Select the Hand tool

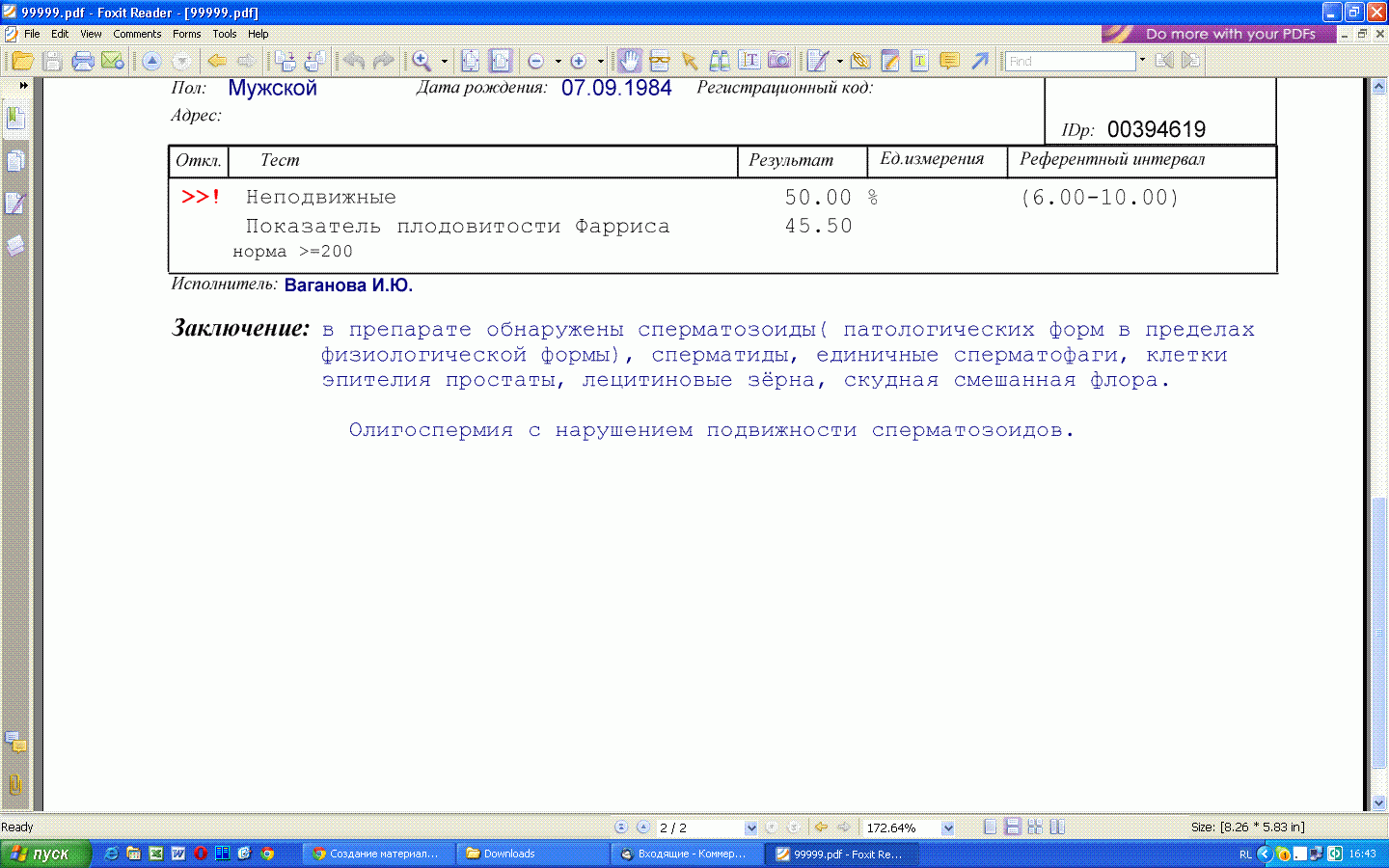click(629, 61)
